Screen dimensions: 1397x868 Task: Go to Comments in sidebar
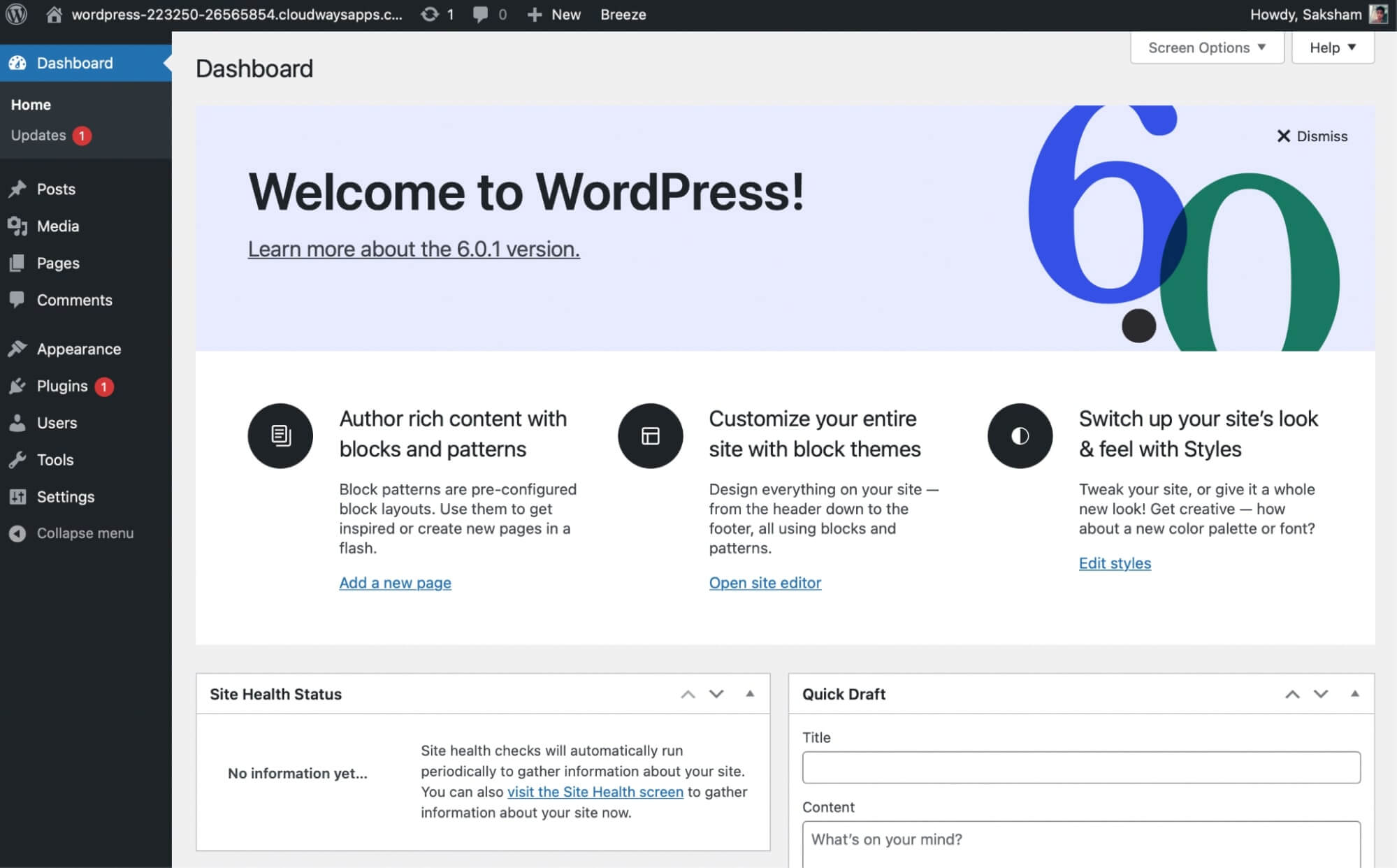(x=74, y=300)
